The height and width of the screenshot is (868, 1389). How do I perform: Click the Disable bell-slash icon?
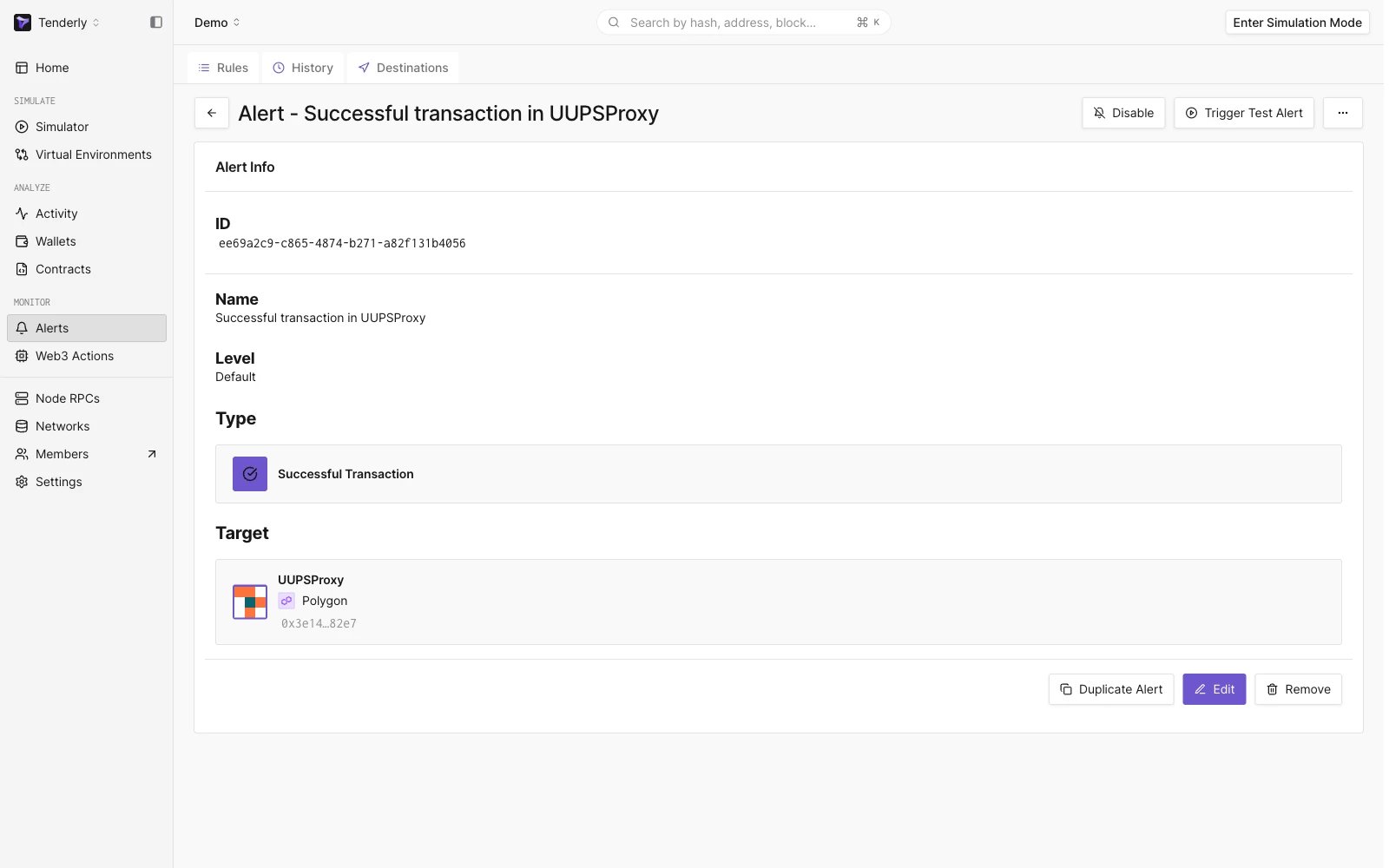(1099, 113)
